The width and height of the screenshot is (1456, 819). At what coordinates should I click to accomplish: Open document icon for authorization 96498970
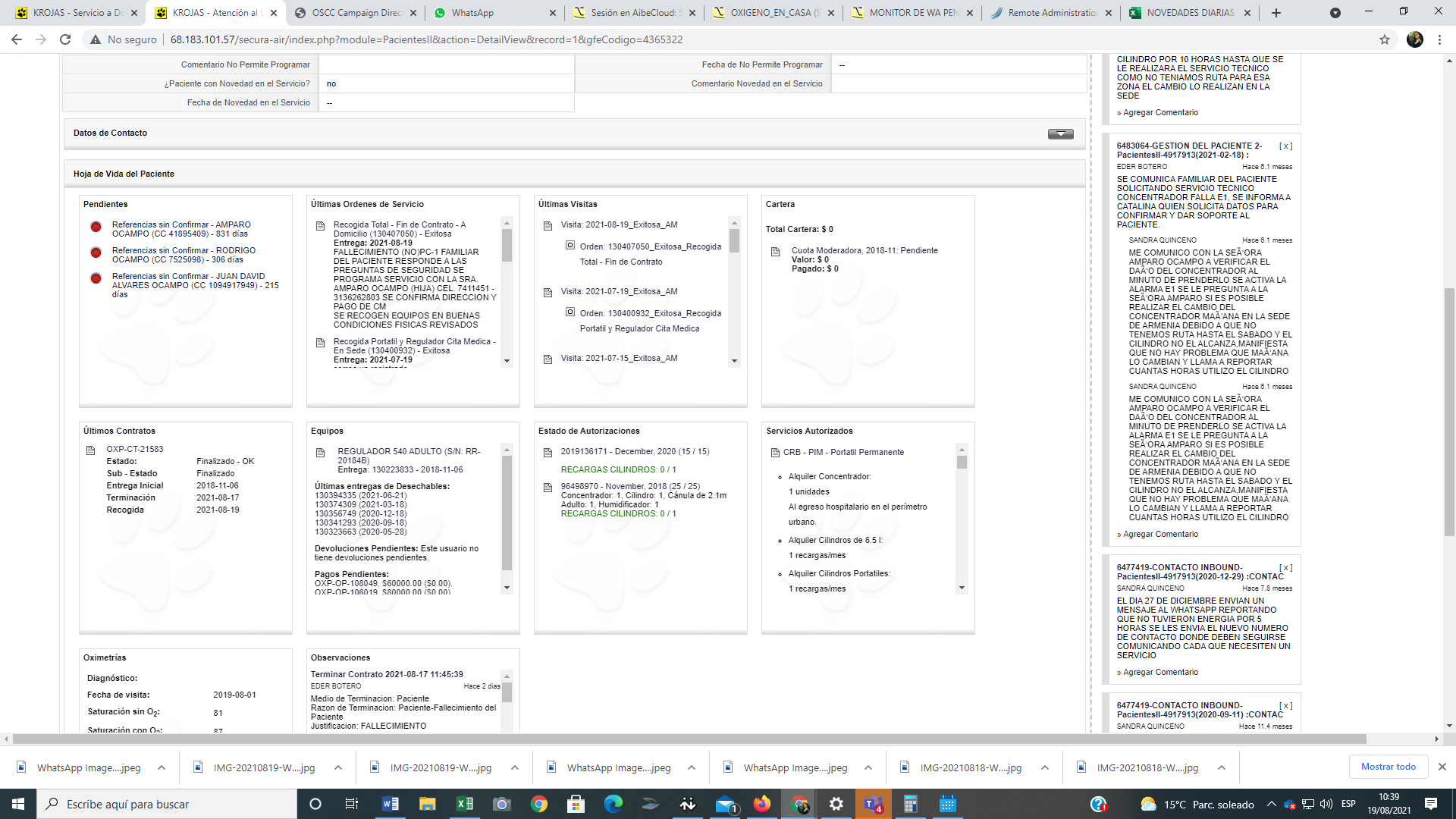[548, 488]
